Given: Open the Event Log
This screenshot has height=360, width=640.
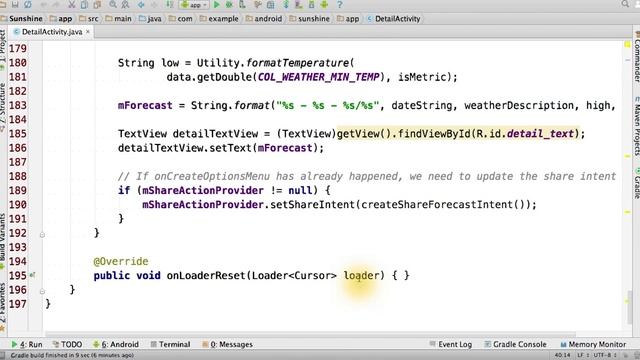Looking at the screenshot, I should click(x=451, y=344).
